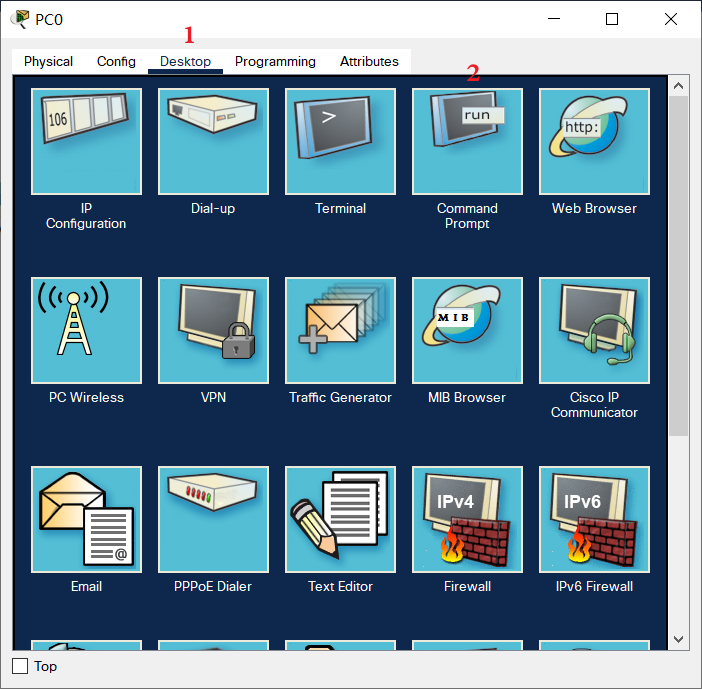This screenshot has width=702, height=689.
Task: Switch to the Physical tab
Action: (x=48, y=61)
